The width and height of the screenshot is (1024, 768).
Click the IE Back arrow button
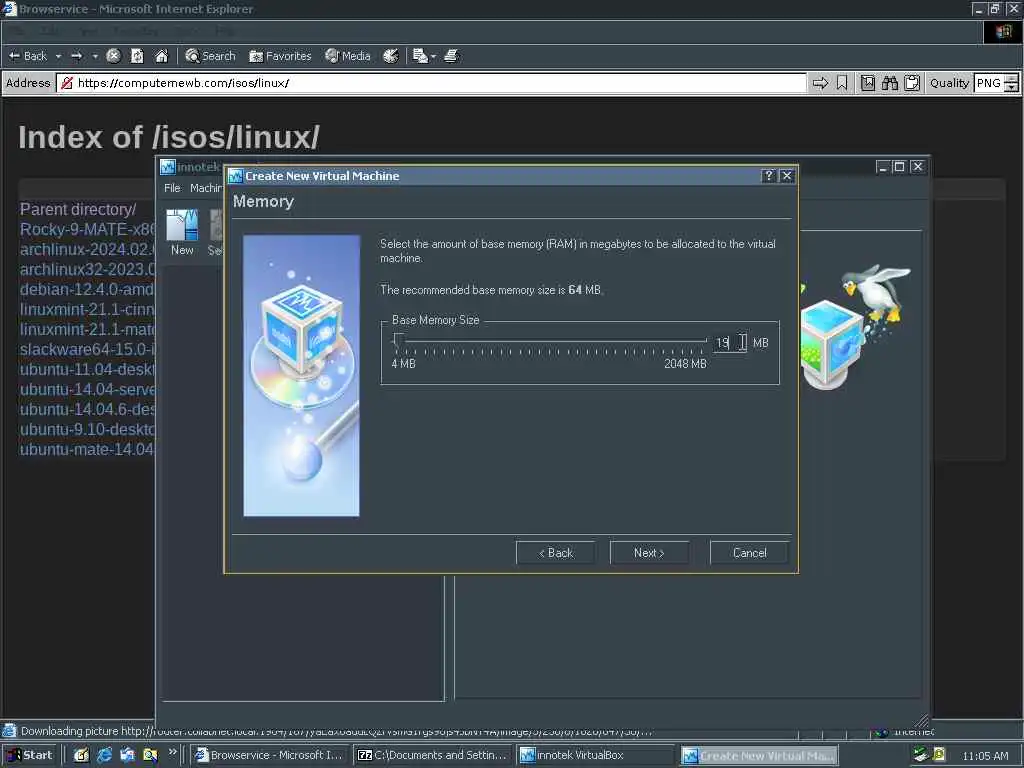(x=28, y=56)
